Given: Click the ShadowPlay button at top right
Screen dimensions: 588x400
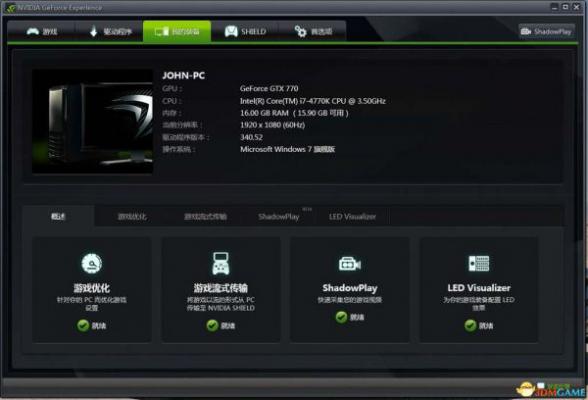Looking at the screenshot, I should point(546,31).
